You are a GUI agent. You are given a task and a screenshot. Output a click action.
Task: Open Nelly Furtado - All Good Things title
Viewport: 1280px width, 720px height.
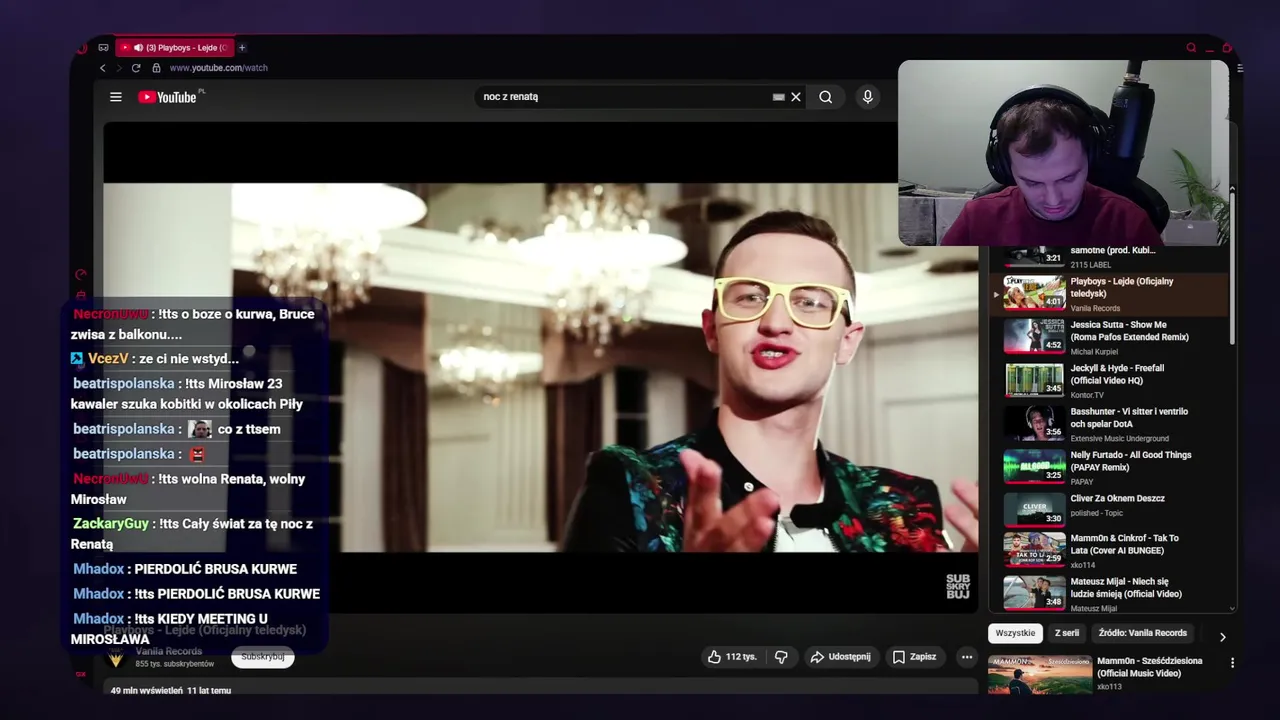point(1130,461)
